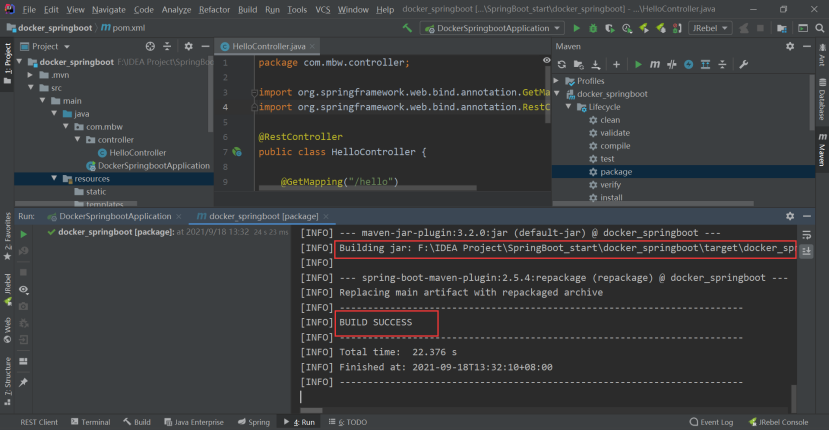This screenshot has width=830, height=430.
Task: Click Show Dependencies icon in Maven toolbar
Action: point(705,65)
